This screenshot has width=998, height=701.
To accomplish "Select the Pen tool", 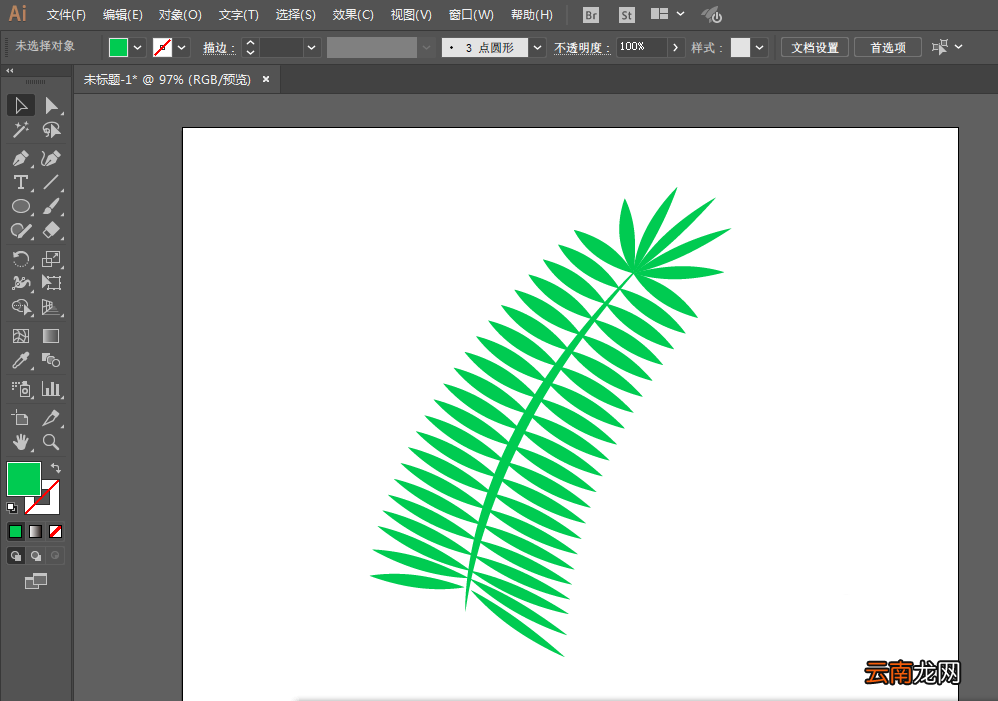I will tap(21, 158).
